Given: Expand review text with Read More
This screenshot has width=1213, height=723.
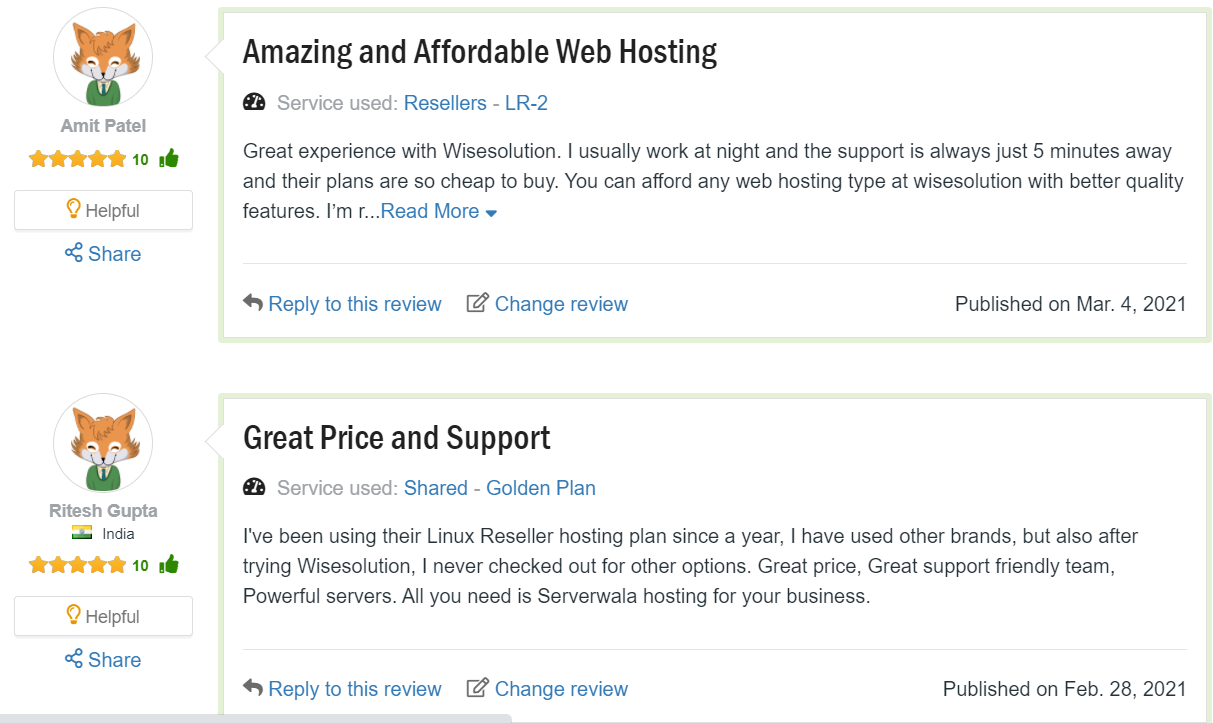Looking at the screenshot, I should (x=438, y=211).
